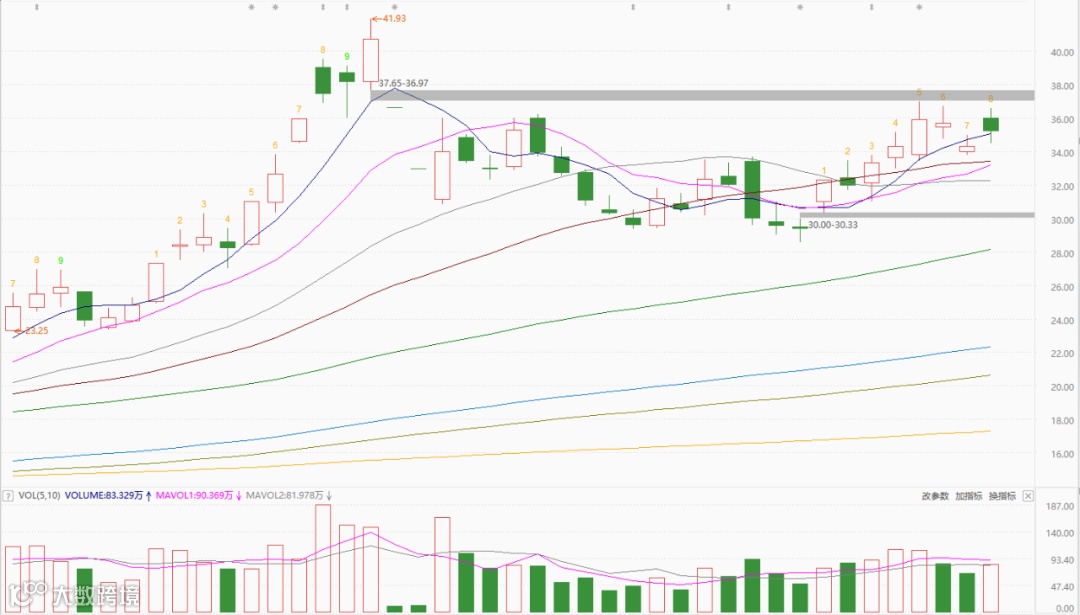Click the 140.00 volume axis label
Screen dimensions: 1080x615
click(1061, 533)
